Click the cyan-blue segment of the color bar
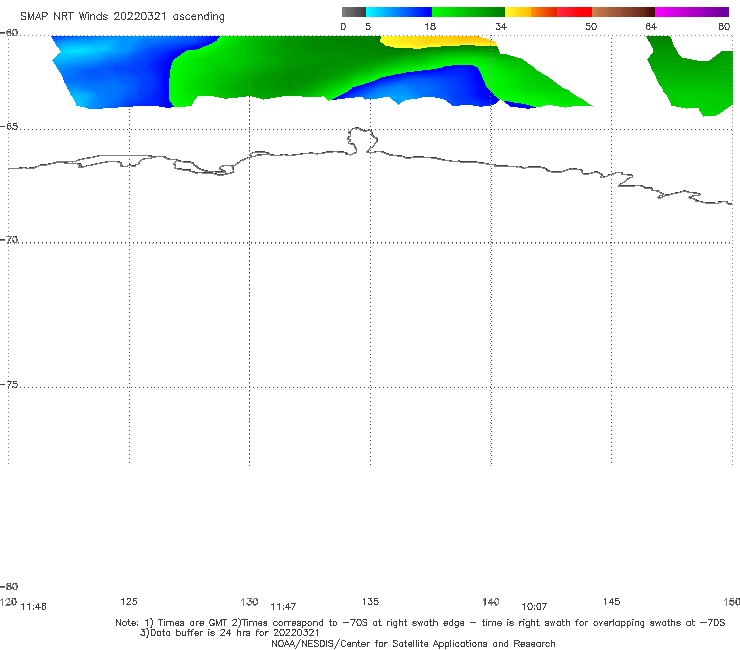The image size is (740, 650). [x=399, y=12]
